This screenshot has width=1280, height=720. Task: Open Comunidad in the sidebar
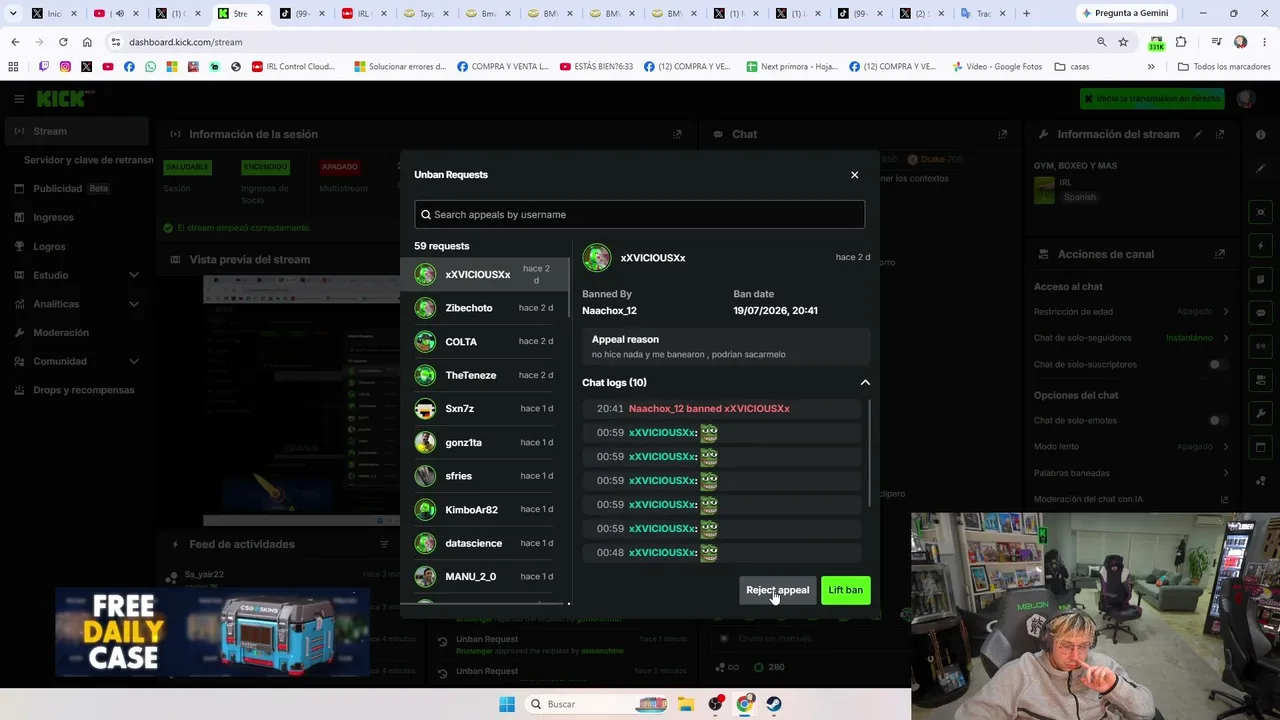click(x=60, y=361)
